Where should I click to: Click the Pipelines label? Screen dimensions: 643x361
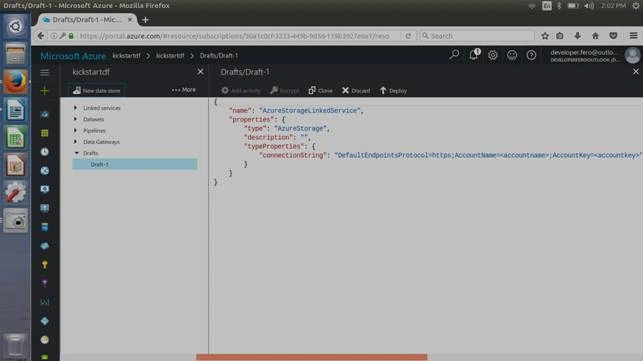click(x=94, y=130)
